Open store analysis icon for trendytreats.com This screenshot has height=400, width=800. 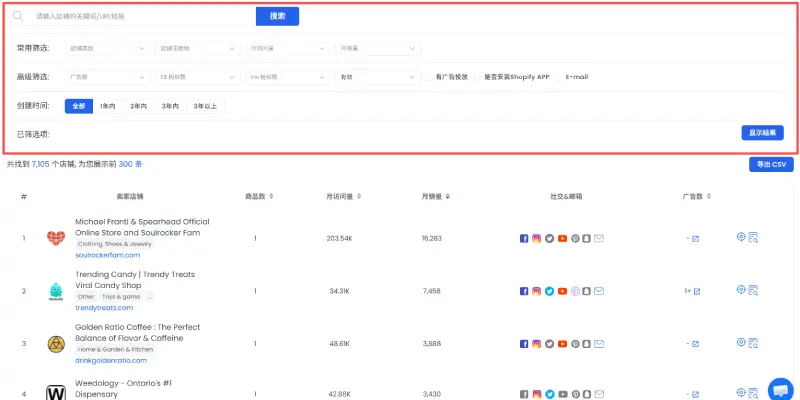[753, 291]
